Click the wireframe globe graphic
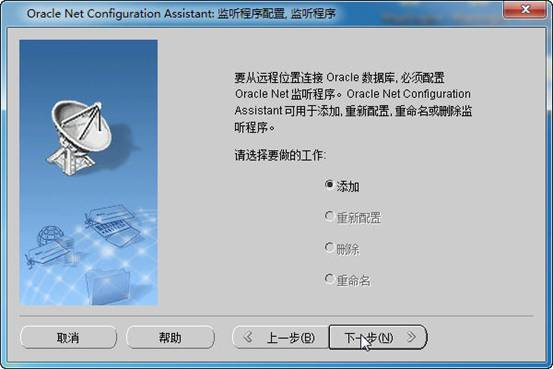This screenshot has height=369, width=553. point(51,236)
